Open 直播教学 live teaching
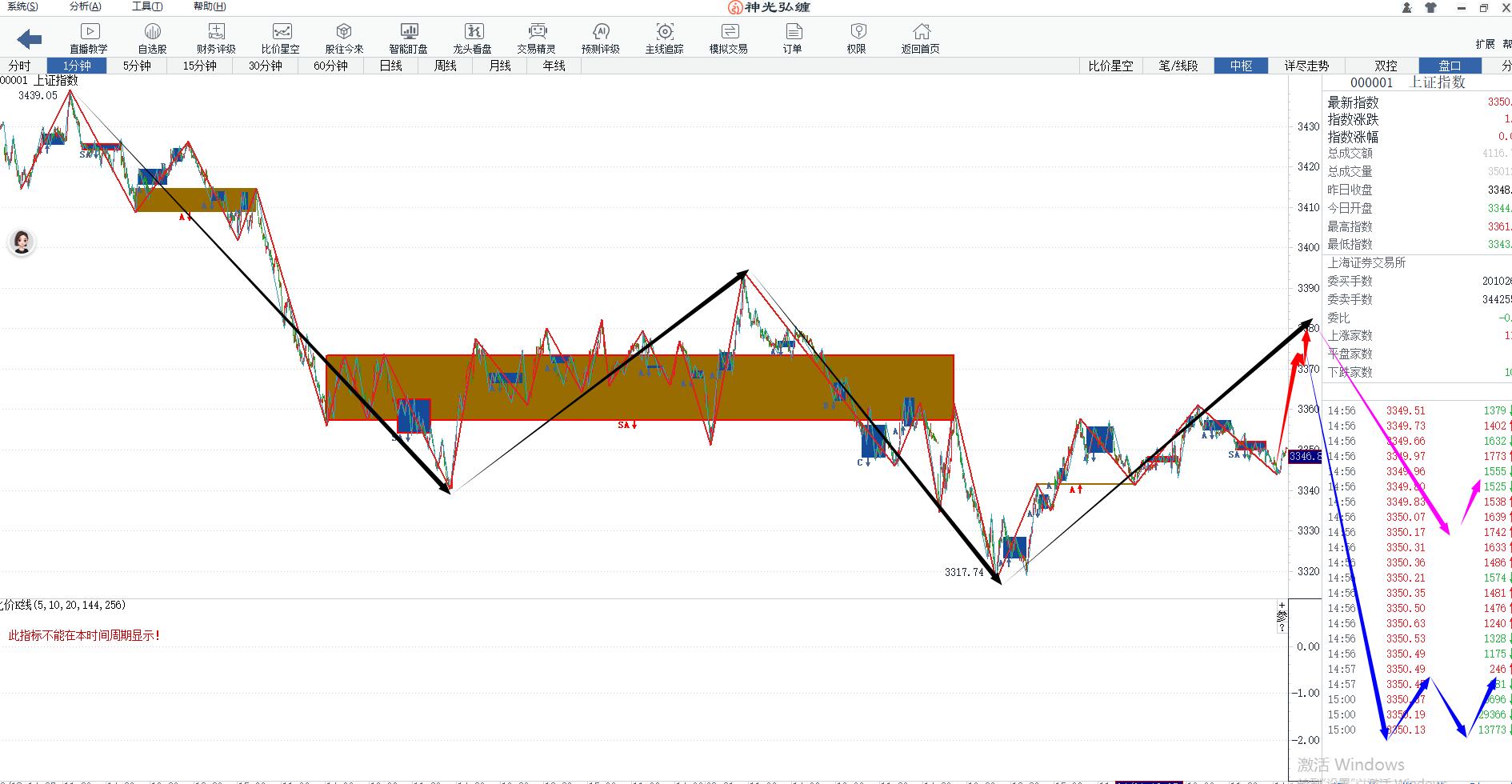 [89, 38]
